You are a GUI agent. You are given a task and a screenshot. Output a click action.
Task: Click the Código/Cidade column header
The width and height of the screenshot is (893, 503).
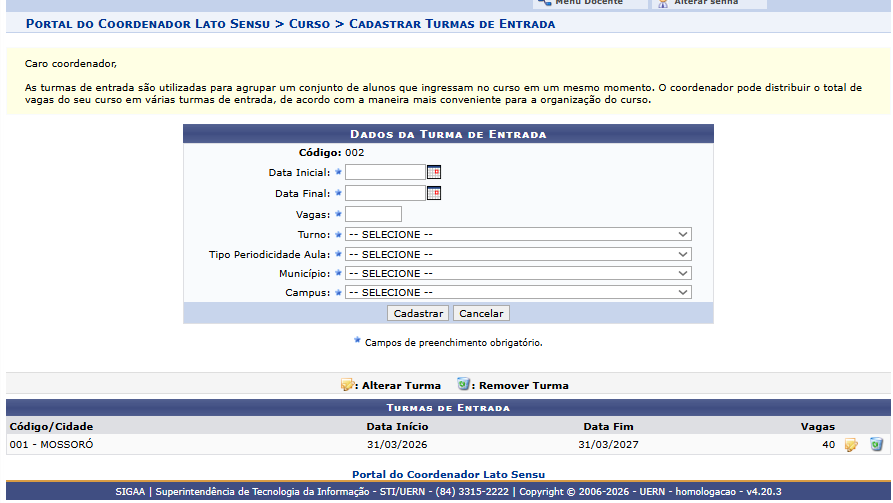click(x=51, y=426)
